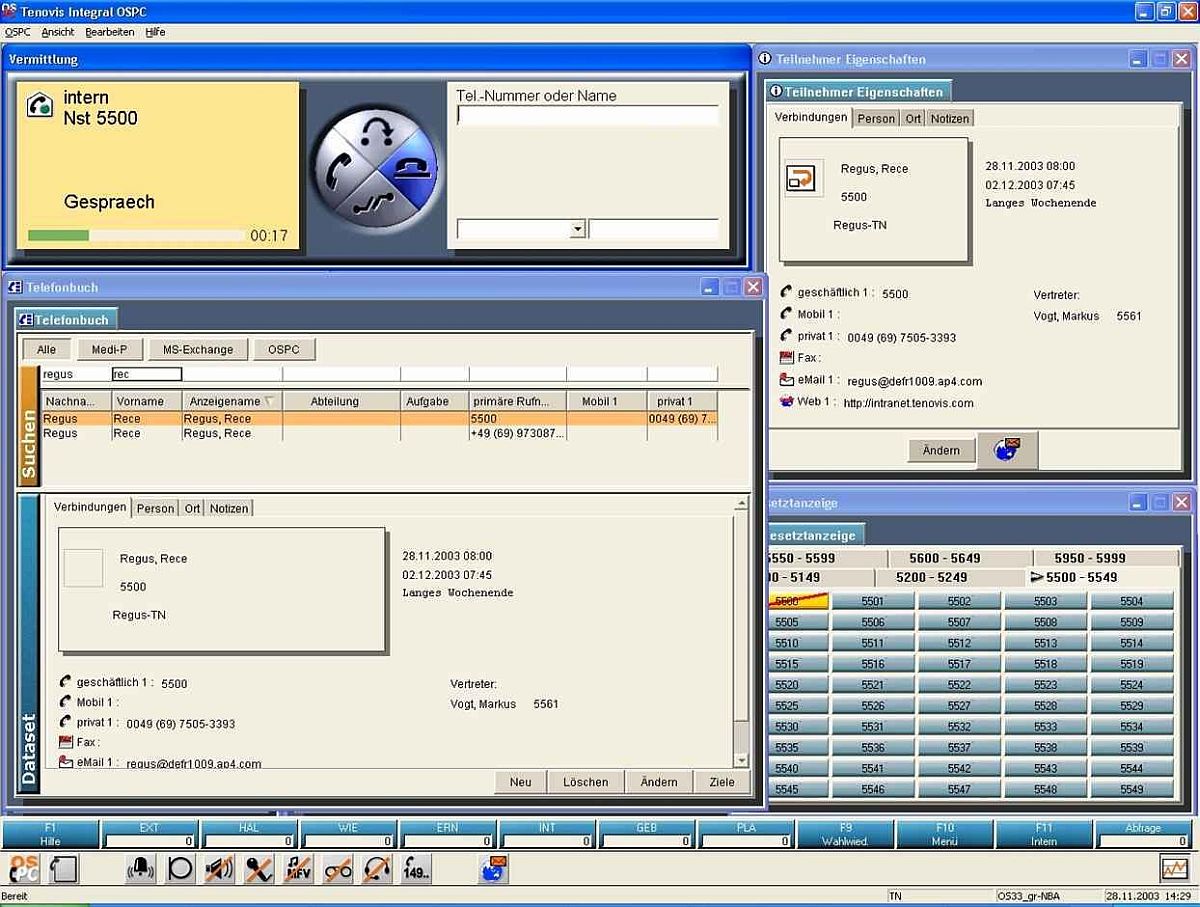This screenshot has width=1200, height=907.
Task: Select the Medi-P phonebook source
Action: [x=110, y=349]
